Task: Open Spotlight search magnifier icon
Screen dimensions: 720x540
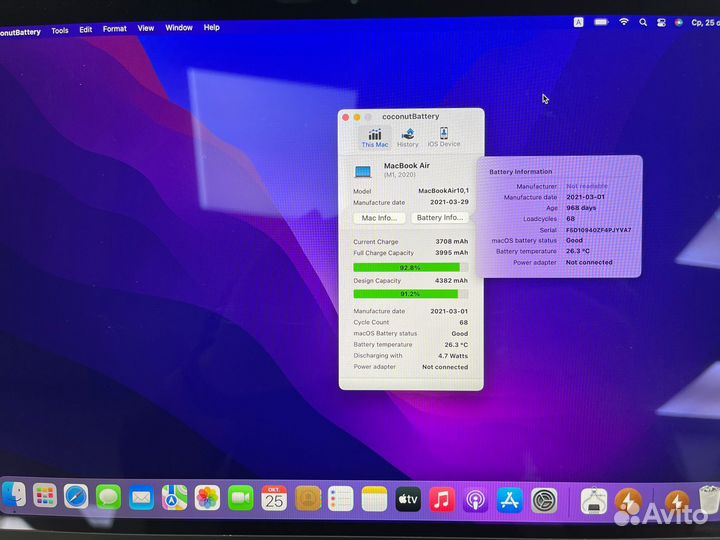Action: [643, 22]
